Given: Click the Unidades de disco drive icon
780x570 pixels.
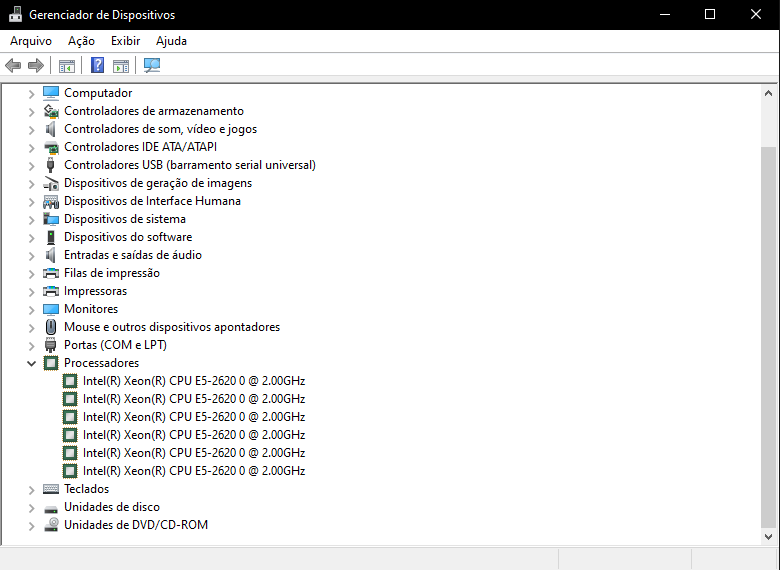Looking at the screenshot, I should [x=51, y=509].
